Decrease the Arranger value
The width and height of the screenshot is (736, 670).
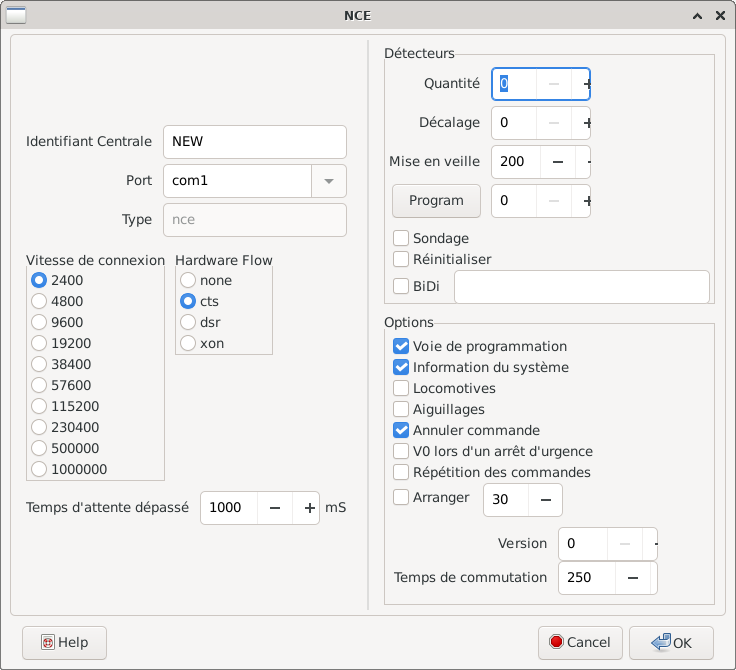[x=545, y=499]
